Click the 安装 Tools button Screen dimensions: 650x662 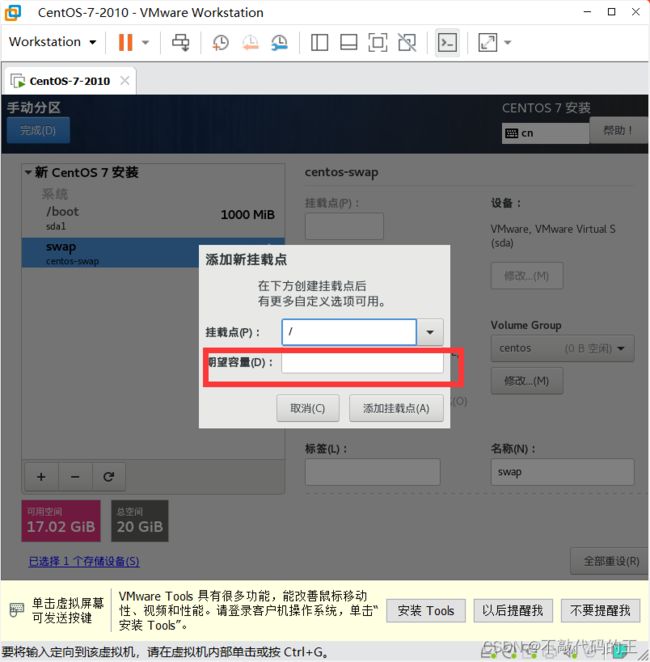426,610
